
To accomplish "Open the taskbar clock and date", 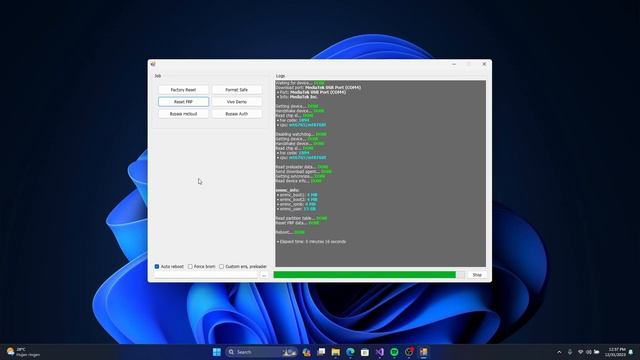I will click(616, 352).
